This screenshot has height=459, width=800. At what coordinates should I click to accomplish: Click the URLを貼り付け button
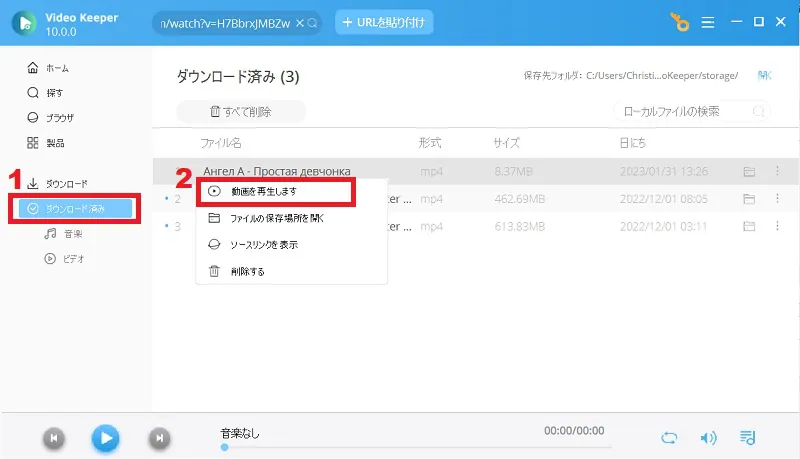coord(385,22)
